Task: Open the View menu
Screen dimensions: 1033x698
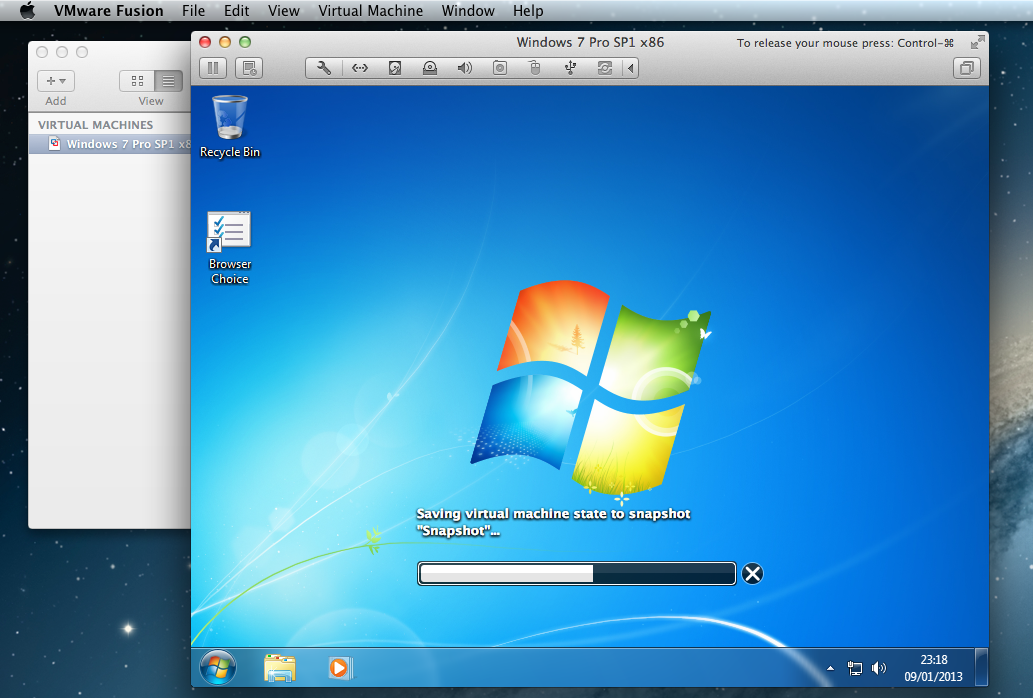Action: pos(284,11)
